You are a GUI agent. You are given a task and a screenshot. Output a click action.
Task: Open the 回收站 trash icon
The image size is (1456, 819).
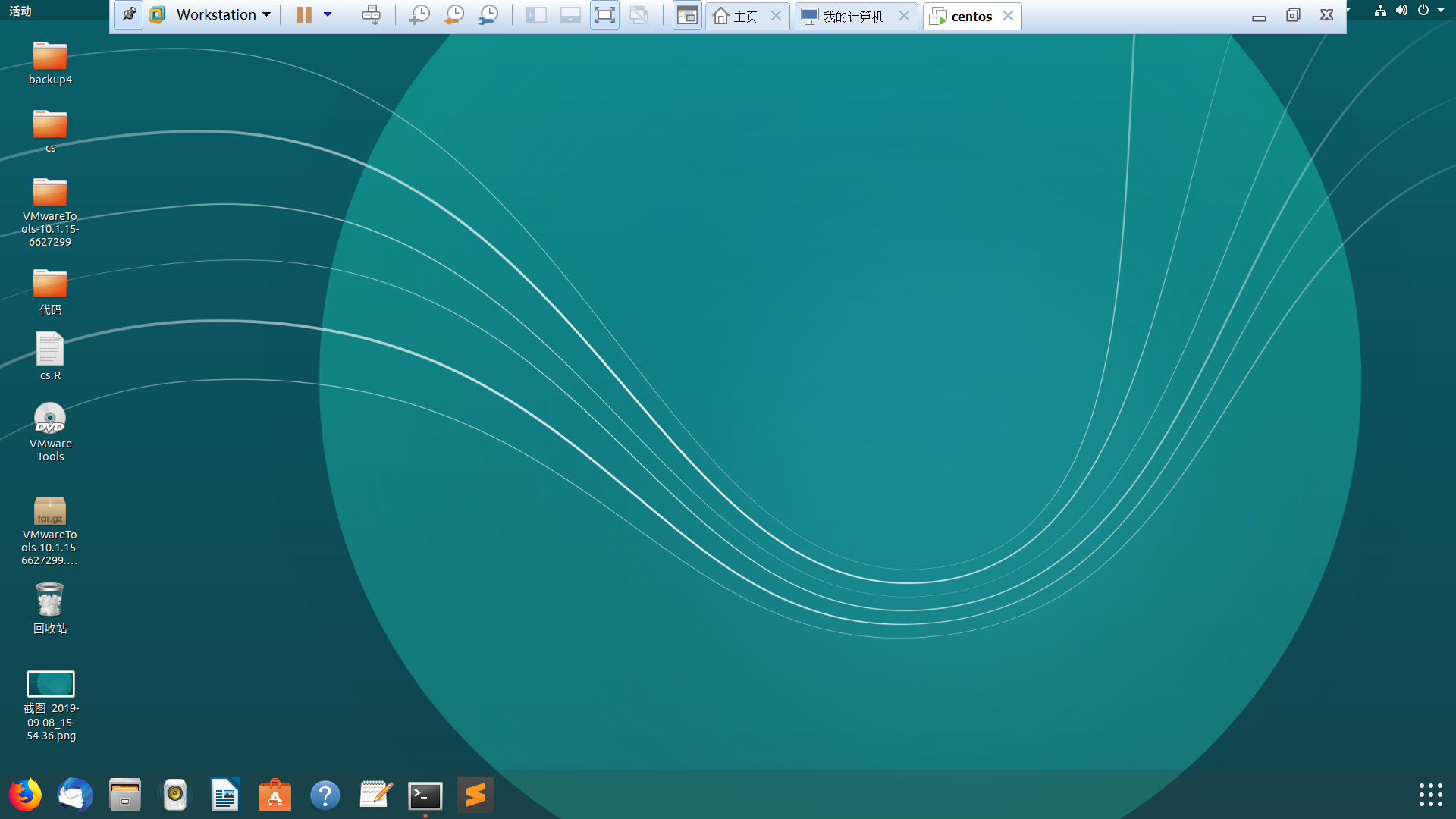pyautogui.click(x=50, y=608)
